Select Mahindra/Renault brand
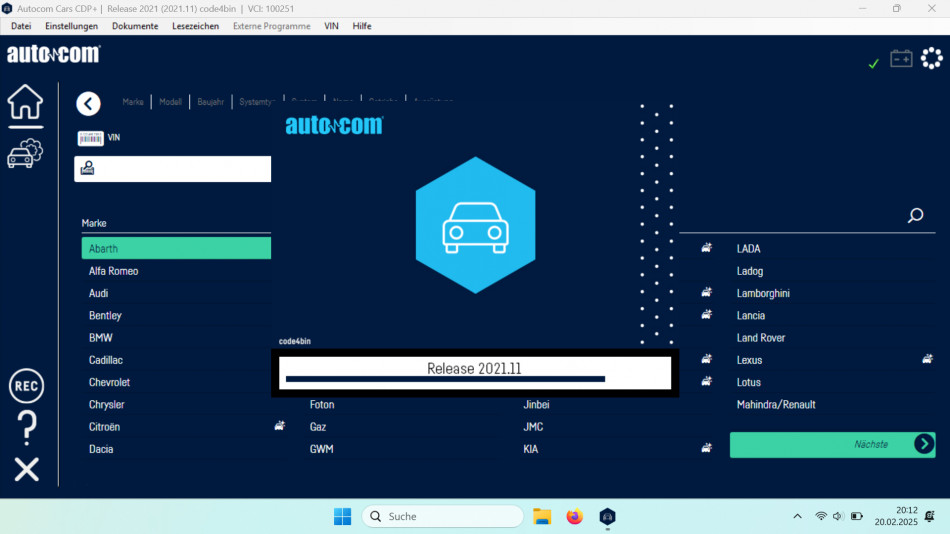This screenshot has width=950, height=534. [x=776, y=404]
